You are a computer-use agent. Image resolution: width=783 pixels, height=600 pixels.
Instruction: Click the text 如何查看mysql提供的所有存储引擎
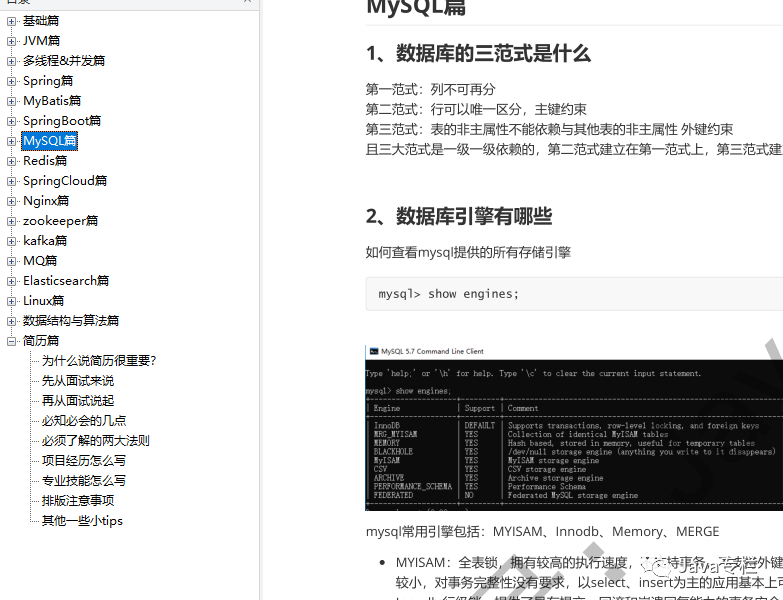(x=468, y=252)
